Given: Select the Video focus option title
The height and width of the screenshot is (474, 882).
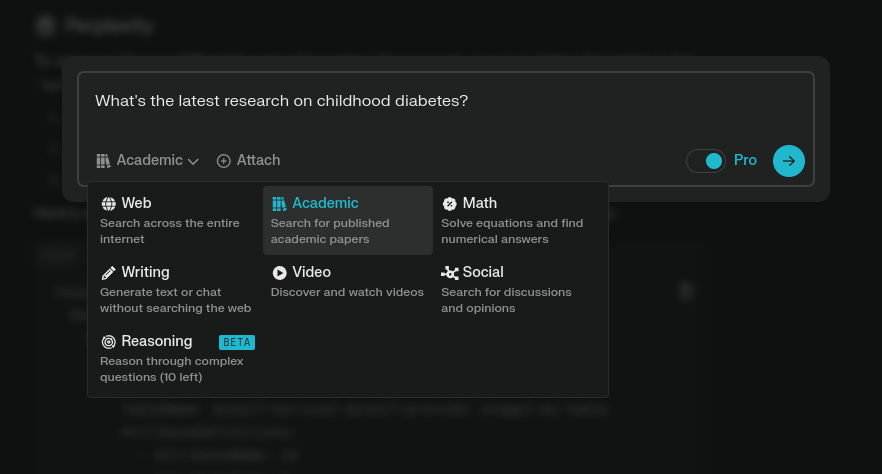Looking at the screenshot, I should coord(311,272).
